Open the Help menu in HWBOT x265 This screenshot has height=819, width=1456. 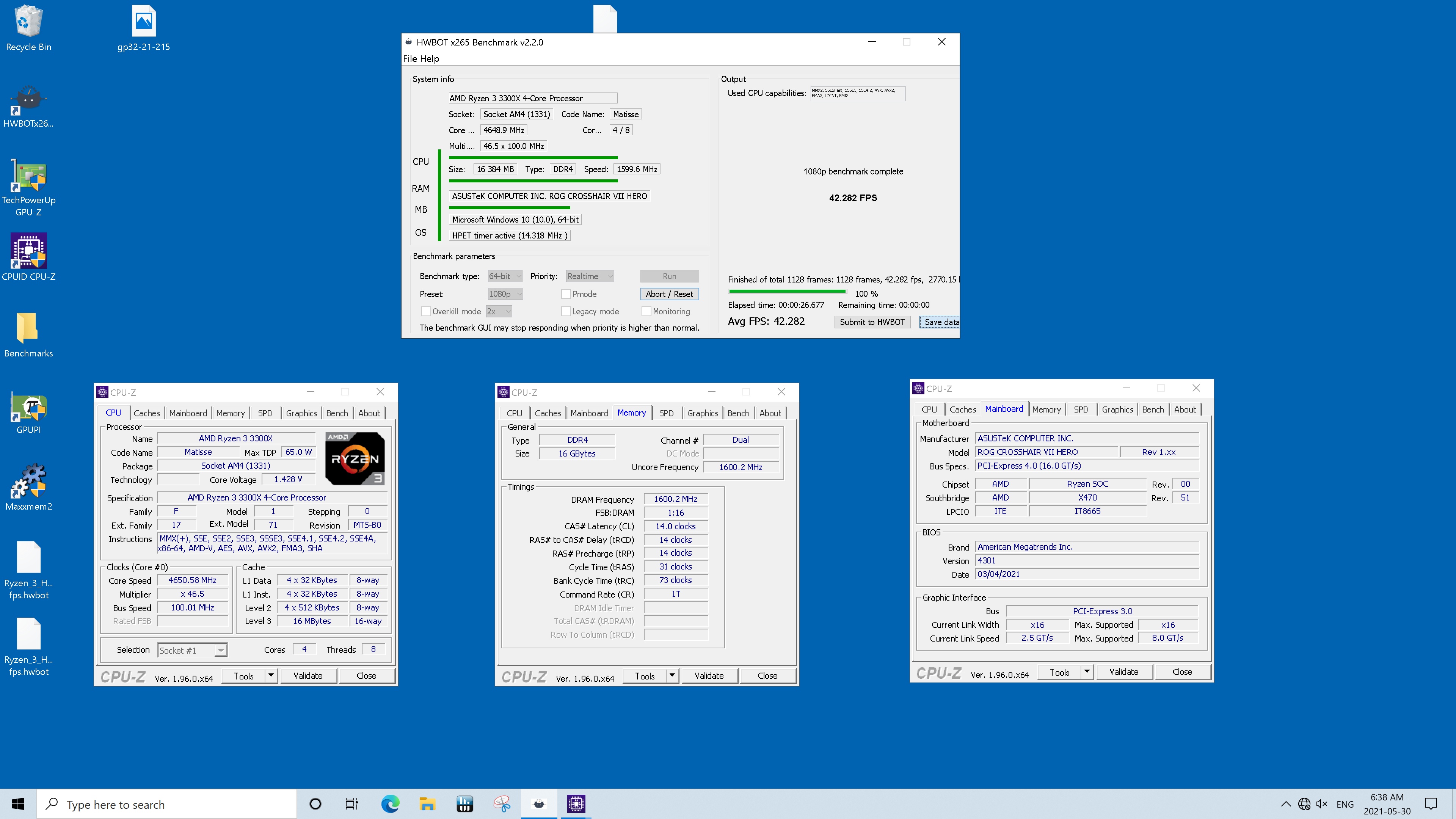click(429, 59)
